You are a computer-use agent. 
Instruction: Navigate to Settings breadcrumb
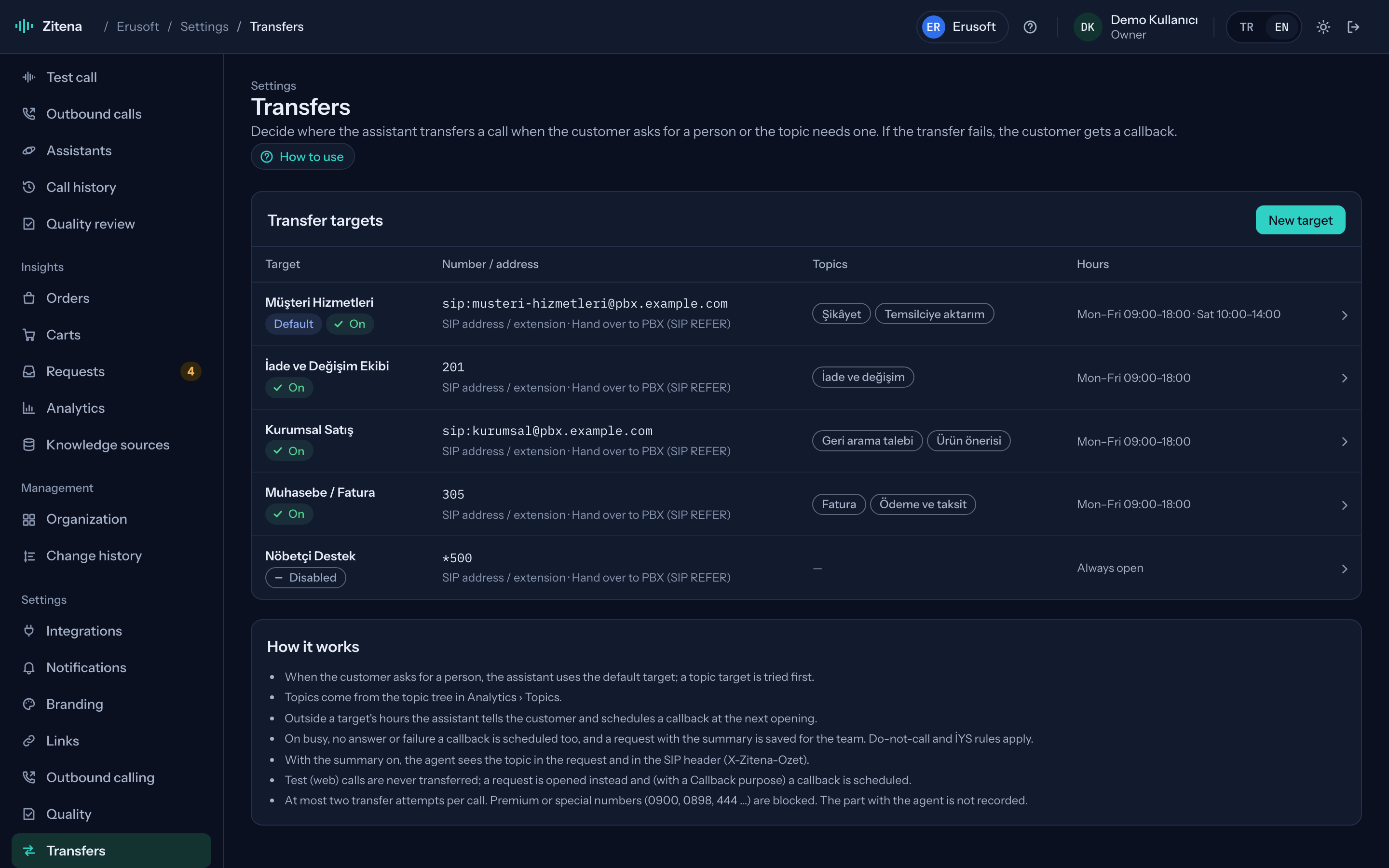pos(204,27)
